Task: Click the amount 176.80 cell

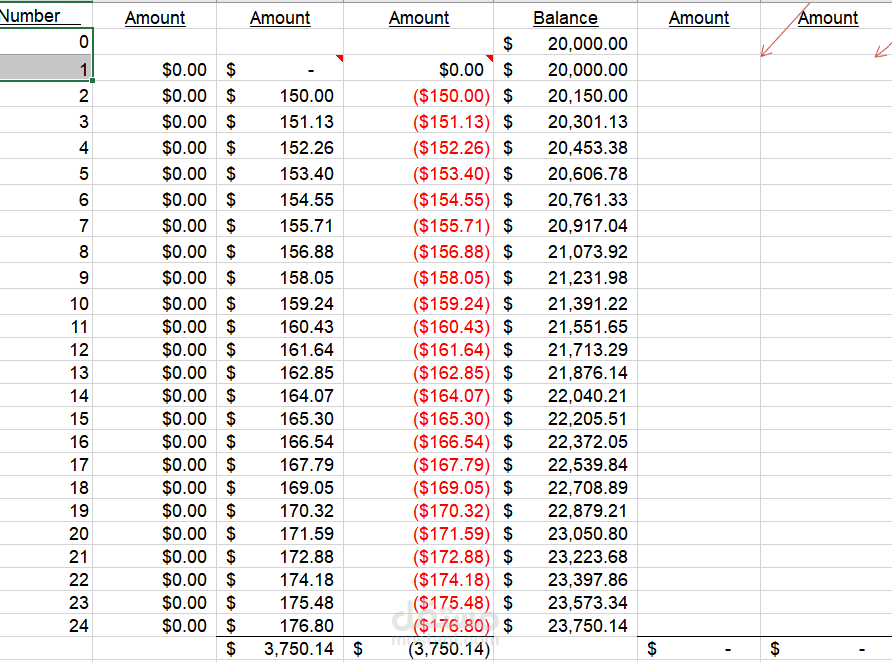Action: [x=280, y=626]
